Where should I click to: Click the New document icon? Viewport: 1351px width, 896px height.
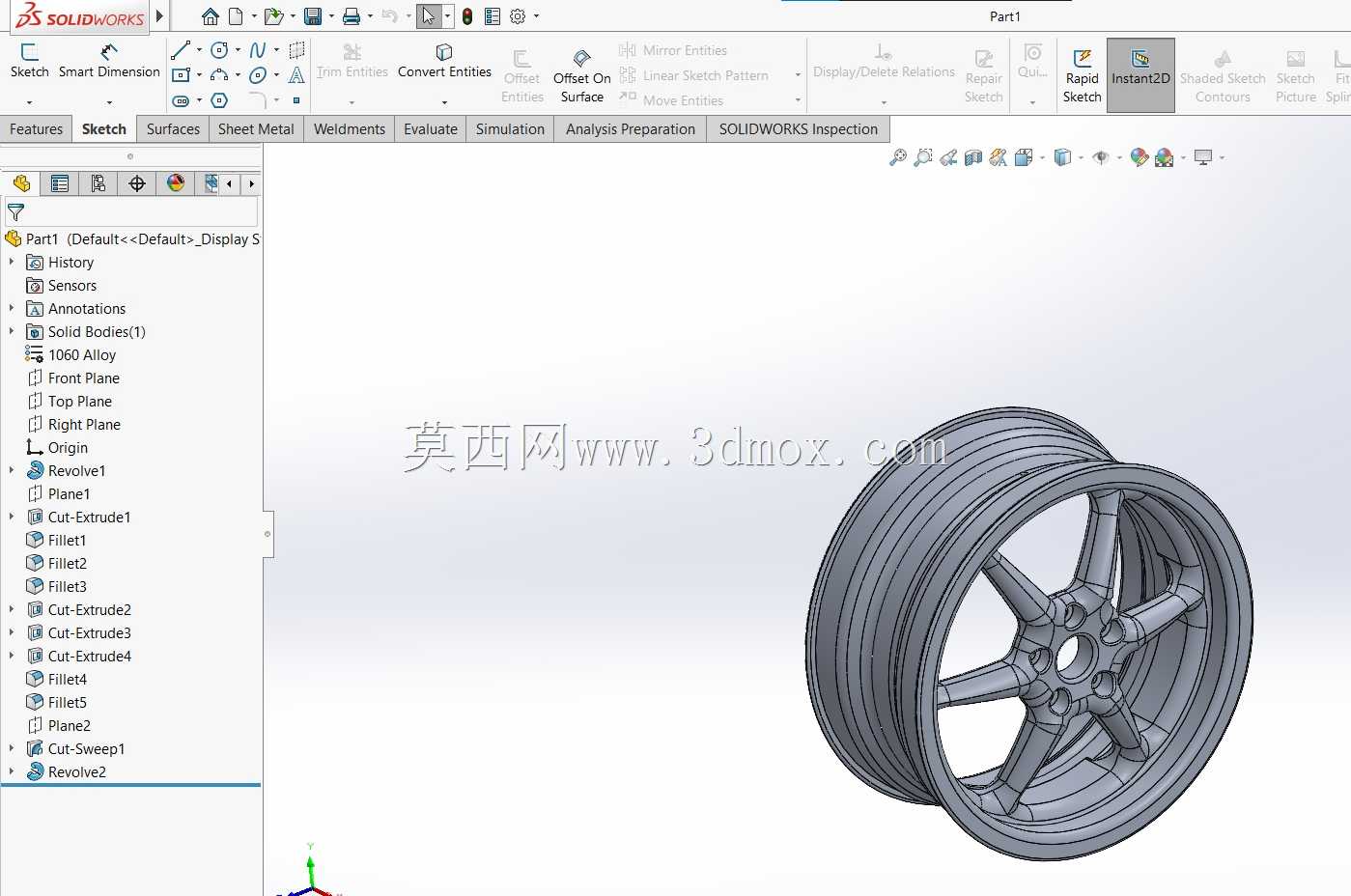(x=236, y=16)
